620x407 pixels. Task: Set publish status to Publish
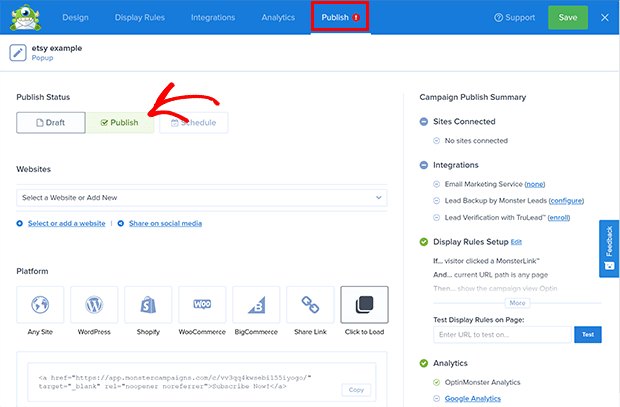(x=120, y=123)
